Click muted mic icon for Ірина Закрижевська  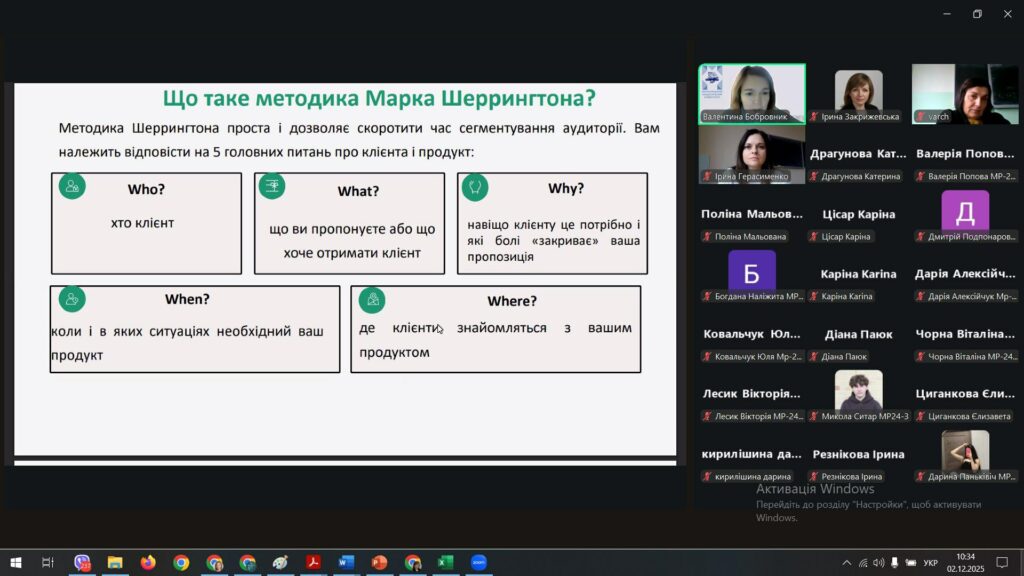[815, 117]
